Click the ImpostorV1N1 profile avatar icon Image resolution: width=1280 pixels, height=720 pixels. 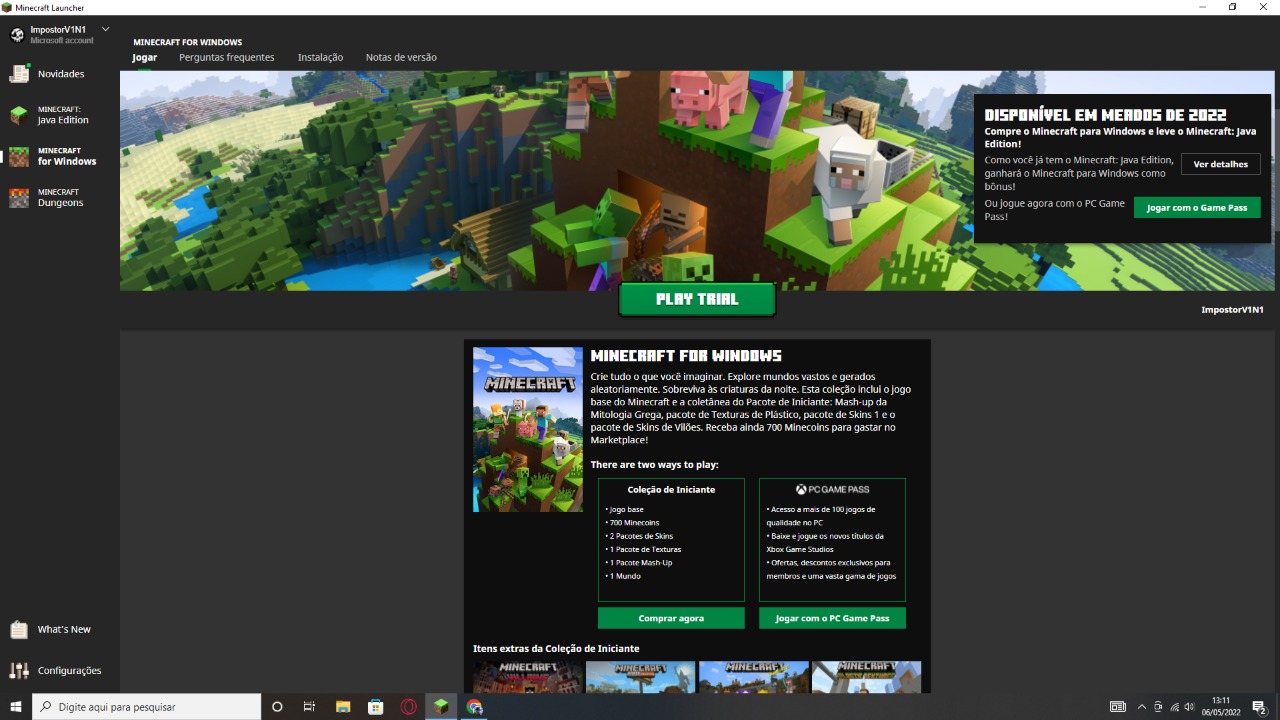point(17,35)
